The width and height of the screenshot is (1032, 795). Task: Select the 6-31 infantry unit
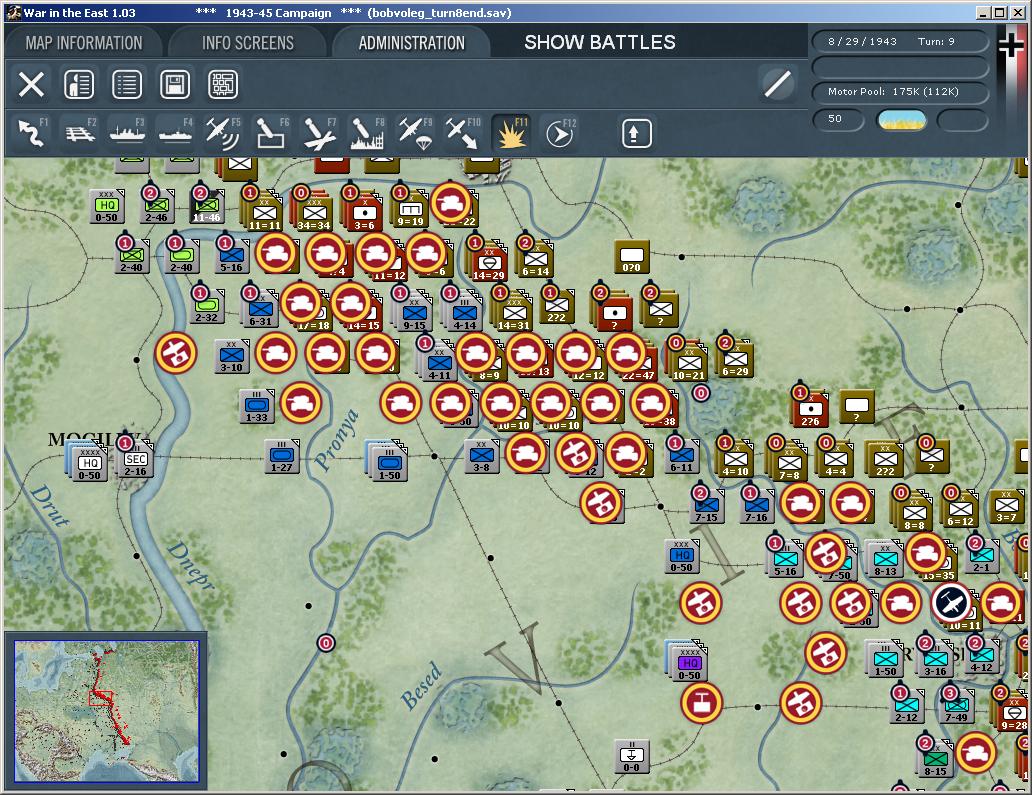(261, 308)
